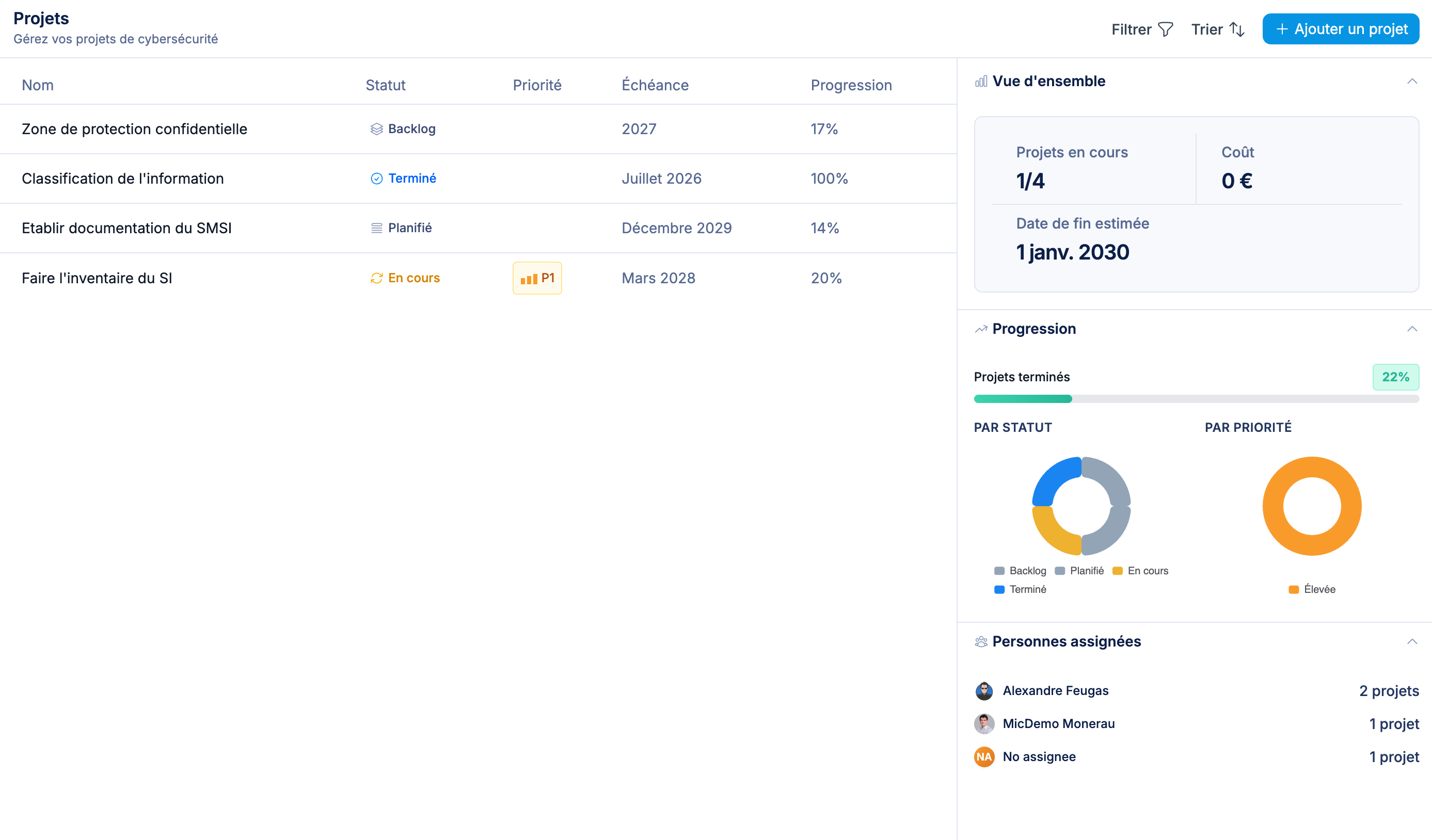Toggle the Élevée priority legend entry
The height and width of the screenshot is (840, 1432).
coord(1312,589)
